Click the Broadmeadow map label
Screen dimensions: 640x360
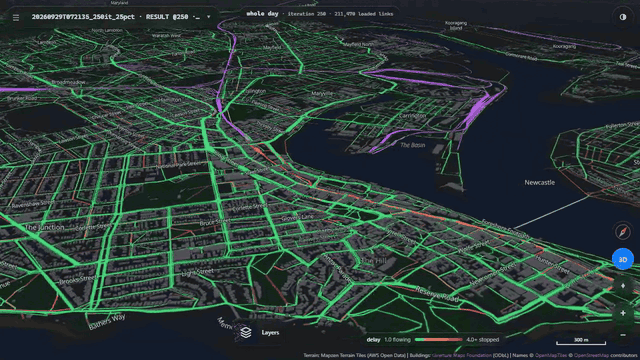pyautogui.click(x=69, y=82)
